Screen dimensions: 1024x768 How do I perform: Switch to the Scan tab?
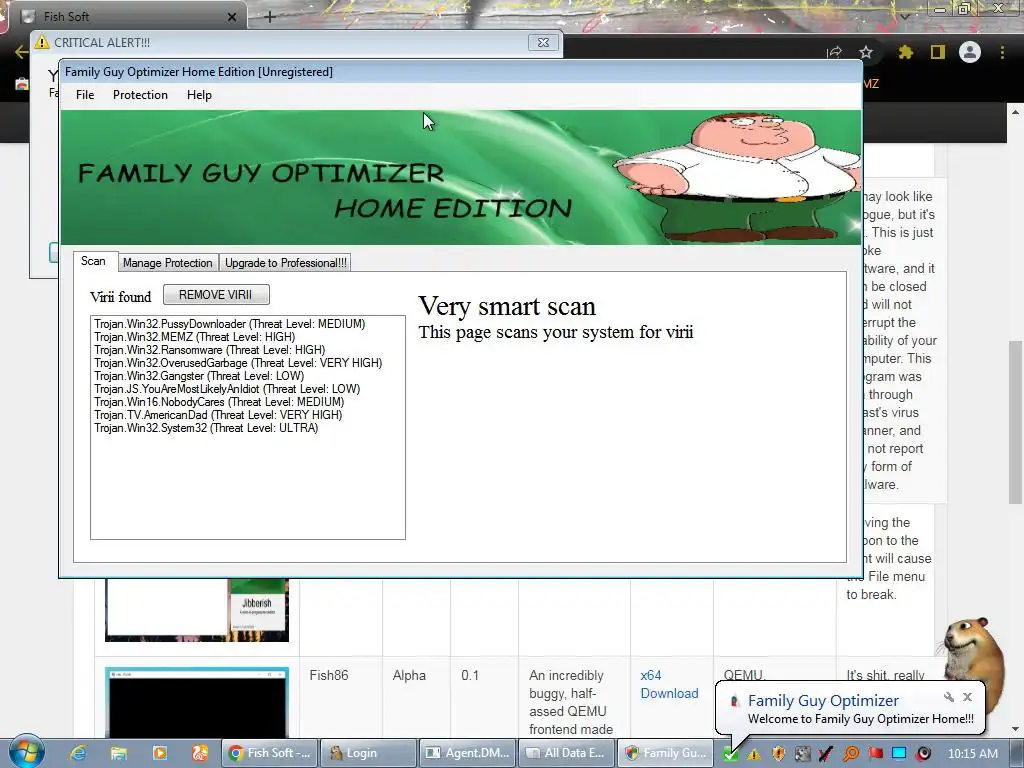click(93, 261)
